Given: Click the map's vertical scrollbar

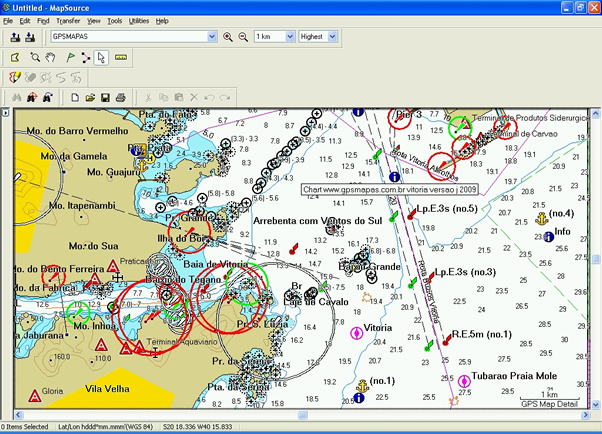Looking at the screenshot, I should click(x=596, y=259).
